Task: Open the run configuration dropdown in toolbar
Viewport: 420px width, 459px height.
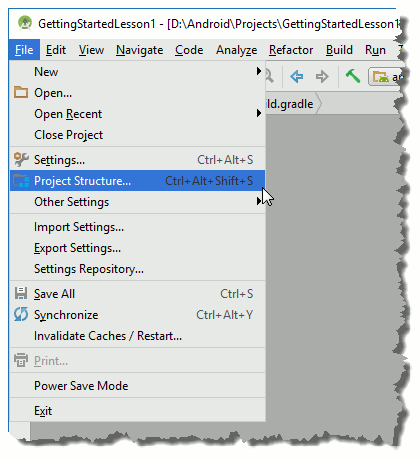Action: (385, 77)
